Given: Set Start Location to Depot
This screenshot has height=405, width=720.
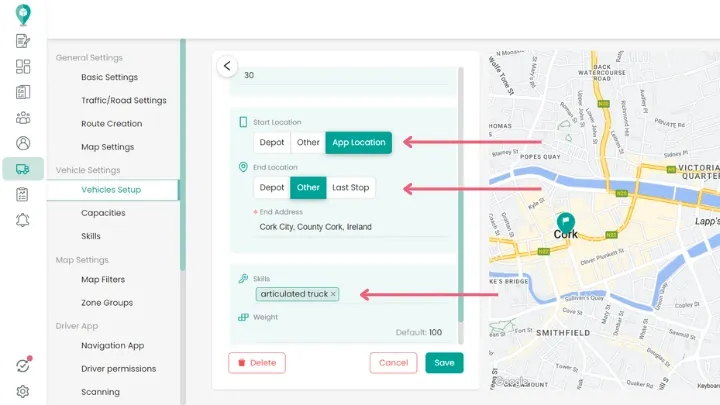Looking at the screenshot, I should click(272, 142).
